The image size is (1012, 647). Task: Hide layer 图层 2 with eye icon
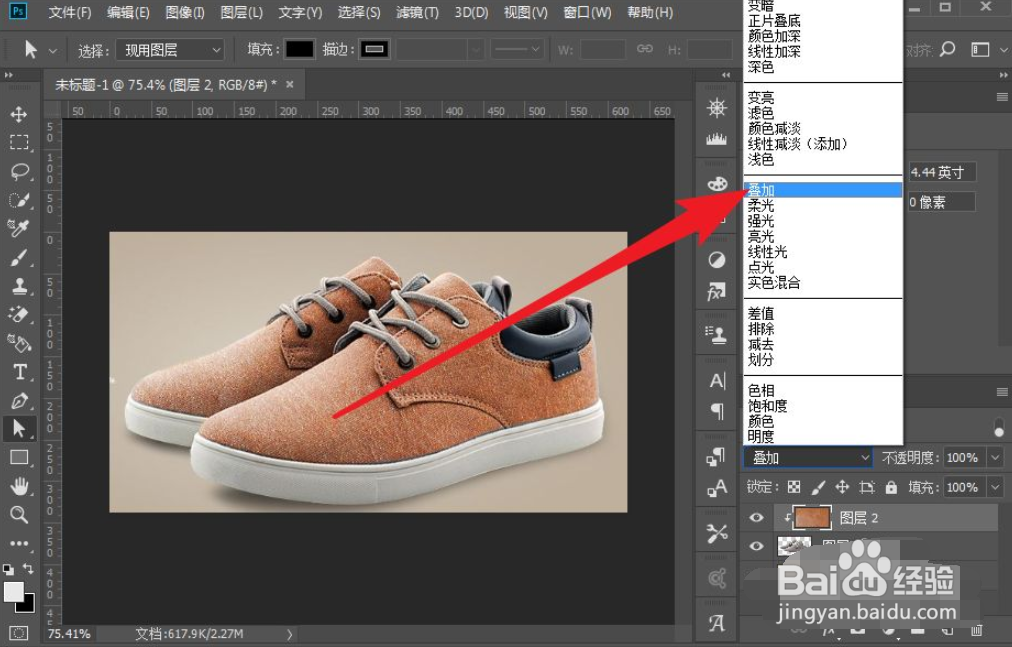point(756,517)
